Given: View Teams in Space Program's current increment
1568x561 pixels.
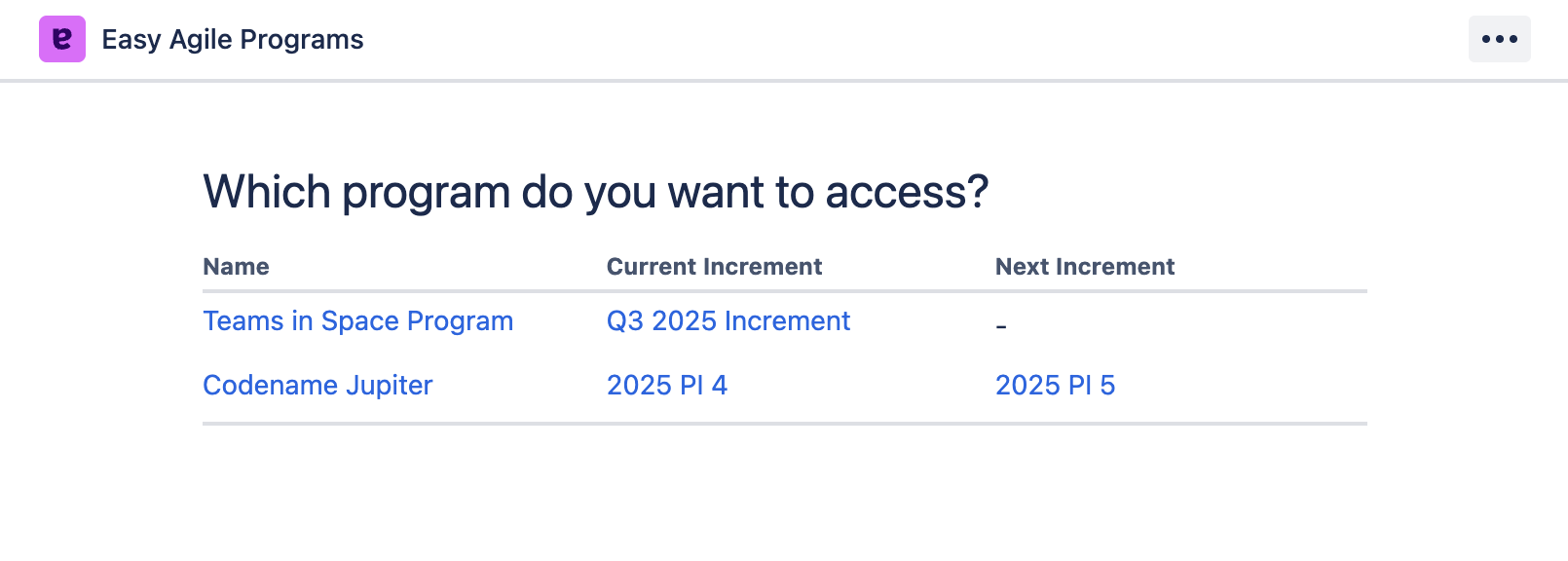Looking at the screenshot, I should [x=728, y=321].
